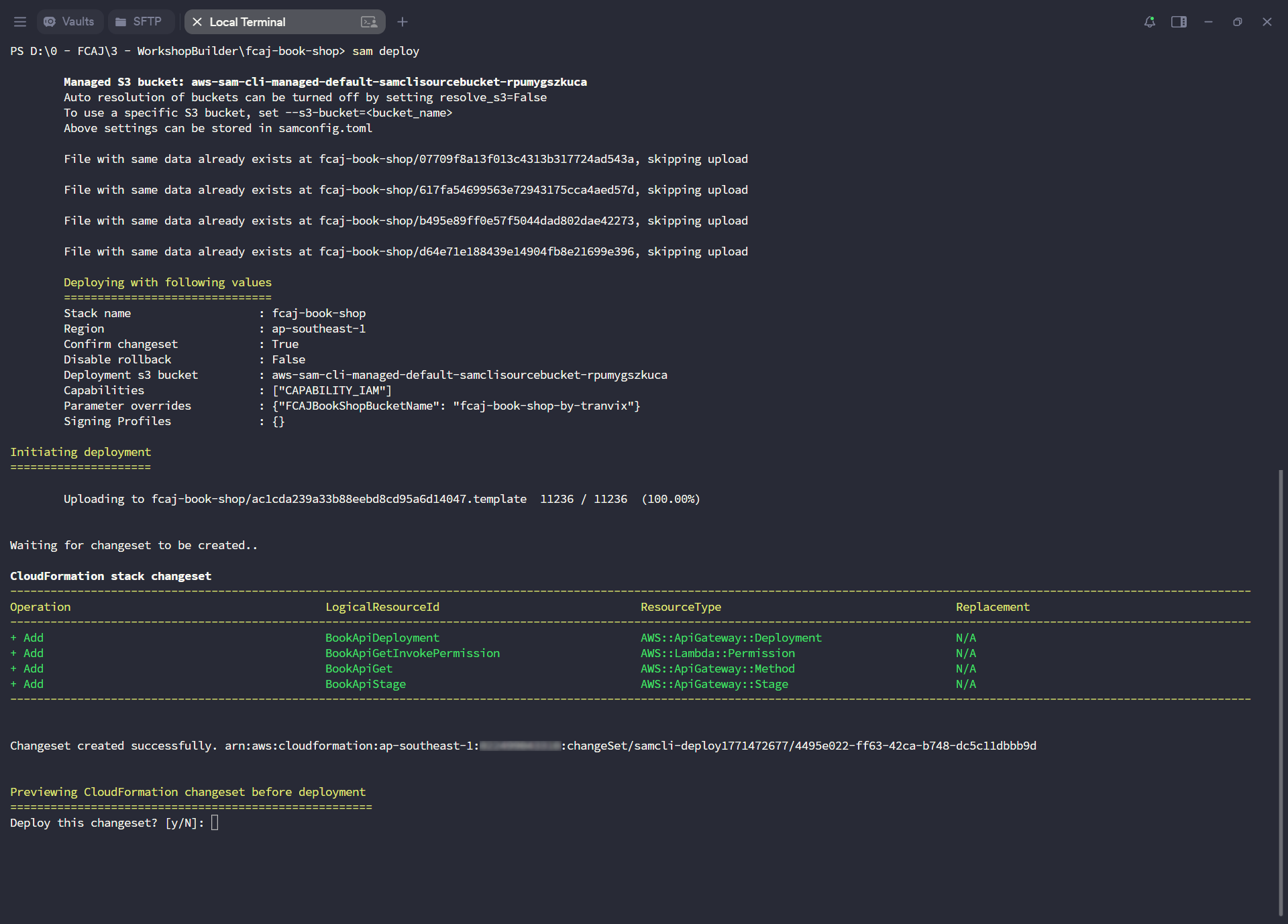Click 'Deploying with following values' heading

[168, 282]
